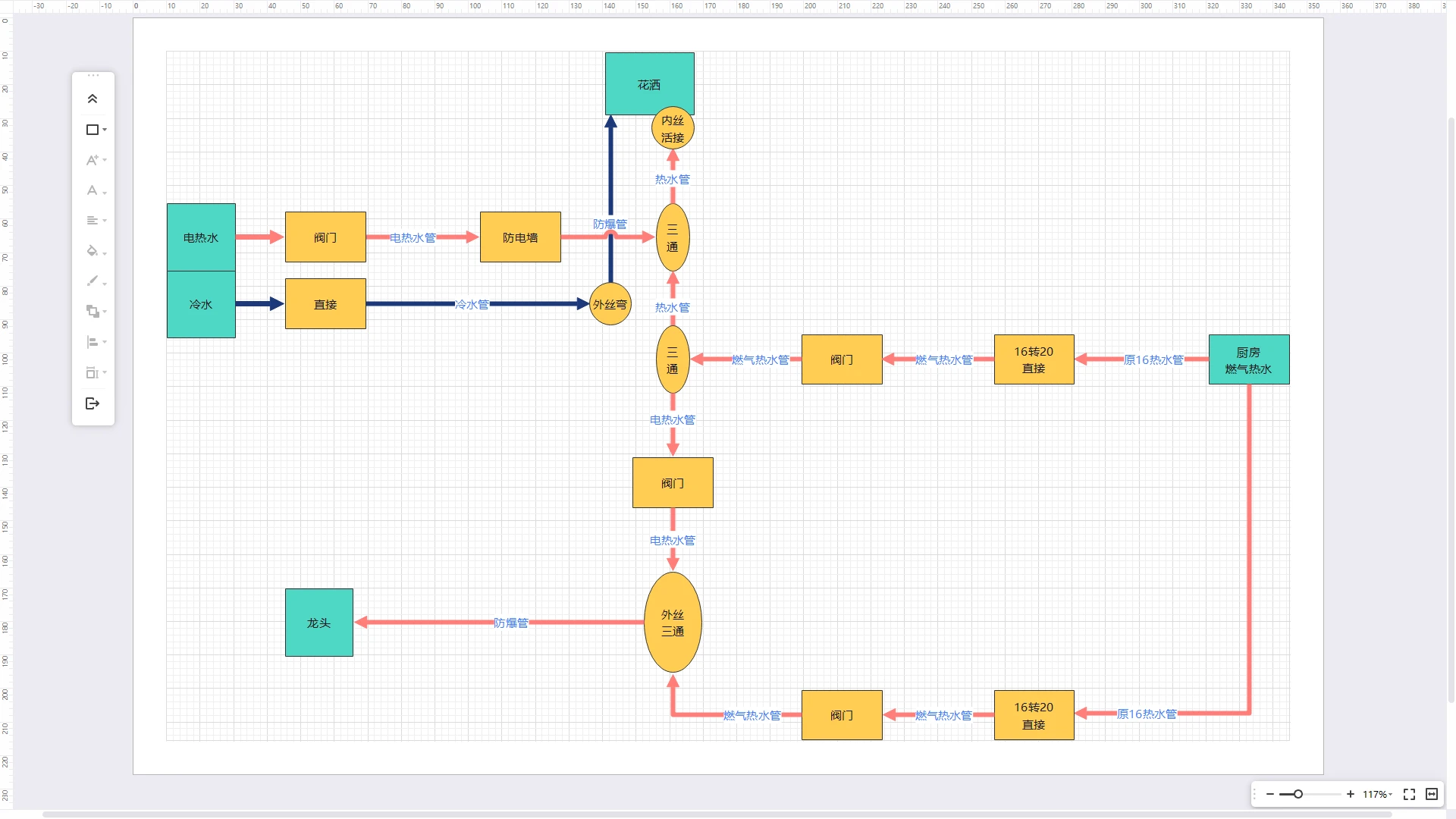Open the text alignment tool
The image size is (1456, 819).
click(x=92, y=221)
